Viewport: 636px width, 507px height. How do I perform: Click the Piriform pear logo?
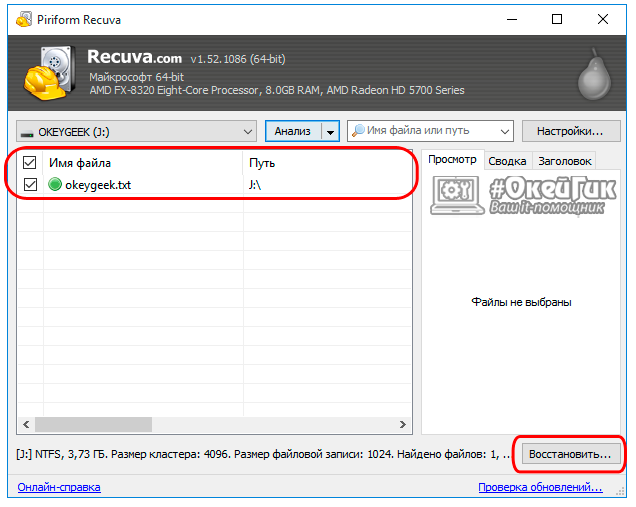(594, 74)
